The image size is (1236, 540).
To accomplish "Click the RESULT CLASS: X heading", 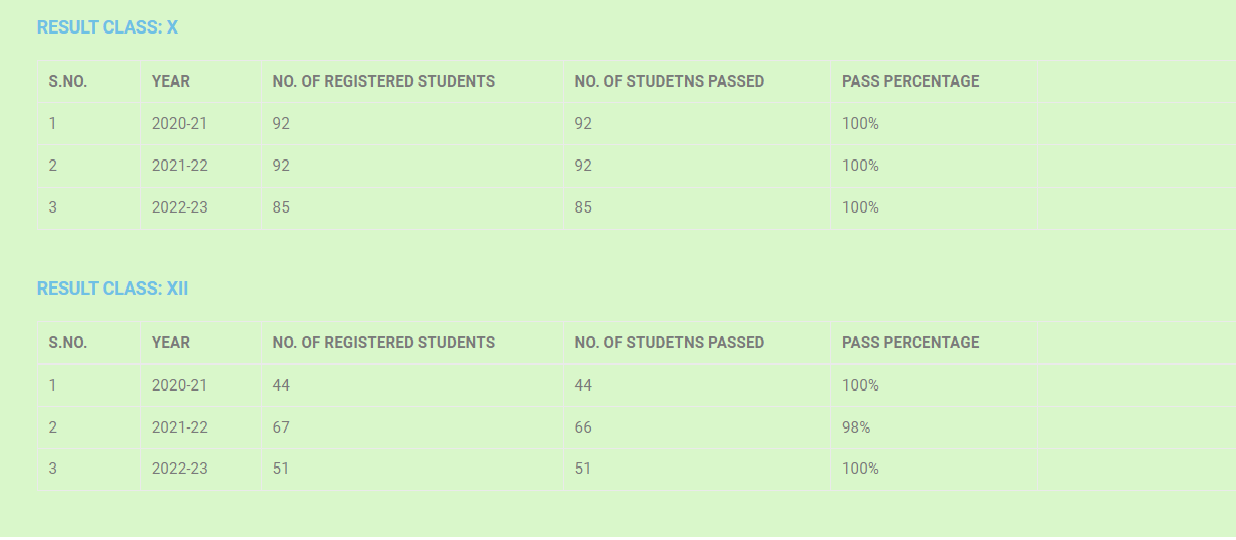I will tap(107, 28).
